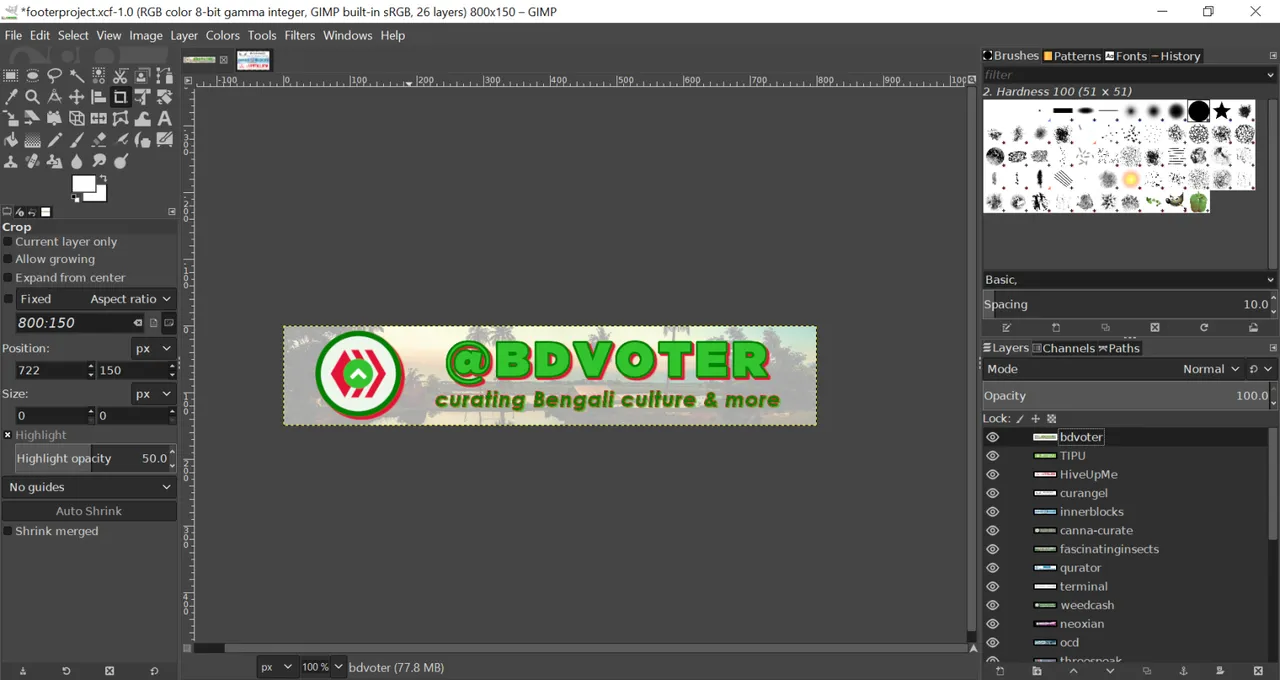Select the Crop tool
Image resolution: width=1280 pixels, height=680 pixels.
(x=120, y=97)
